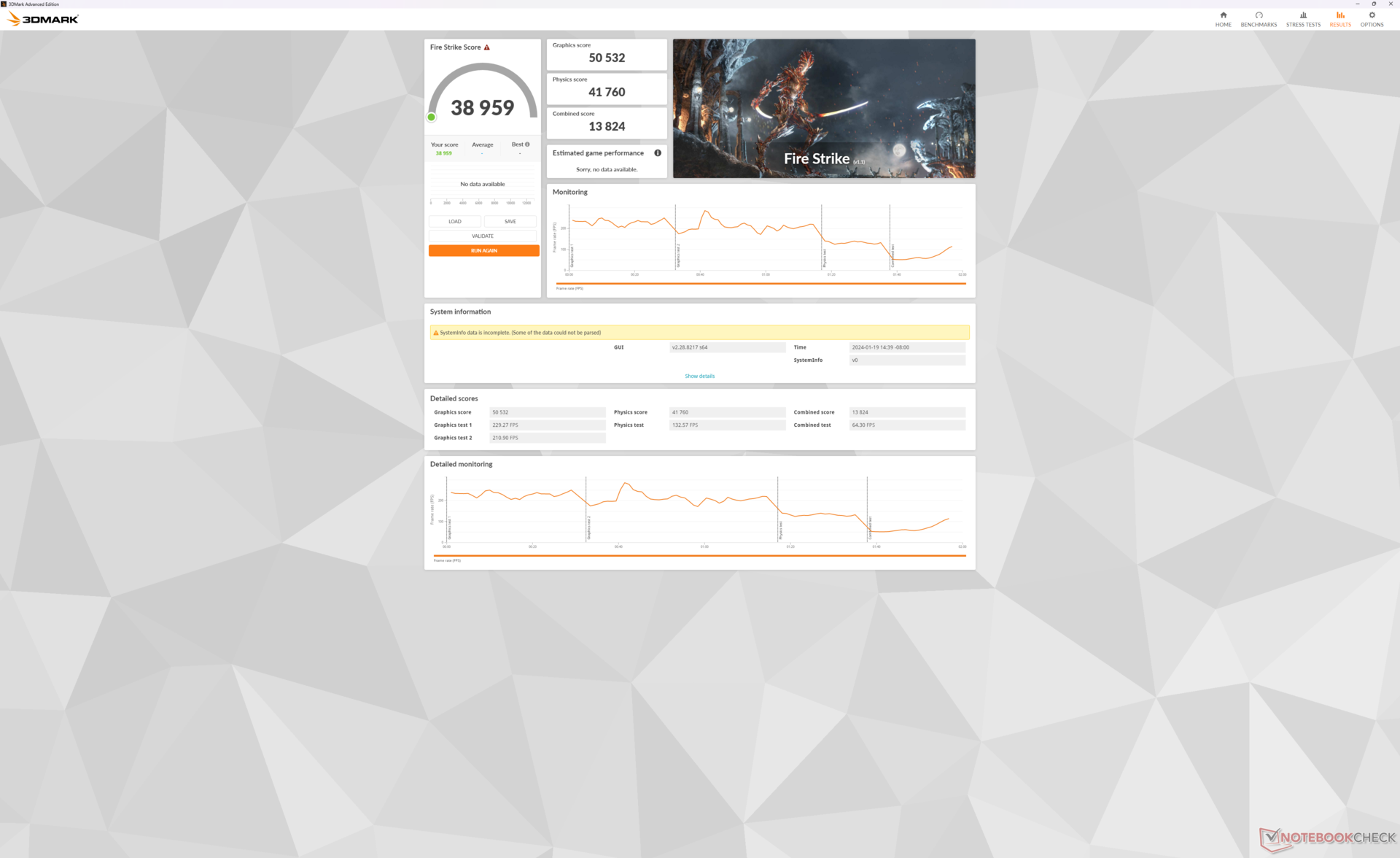1400x858 pixels.
Task: Click the Fire Strike Score warning triangle
Action: 487,47
